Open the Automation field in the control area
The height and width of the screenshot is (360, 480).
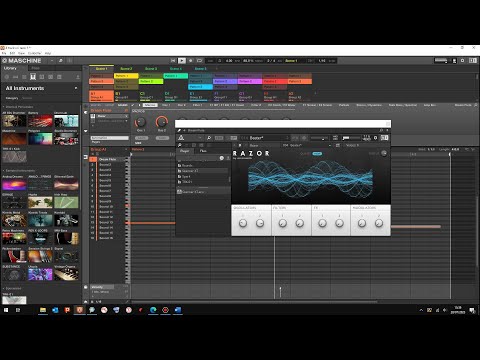[109, 138]
